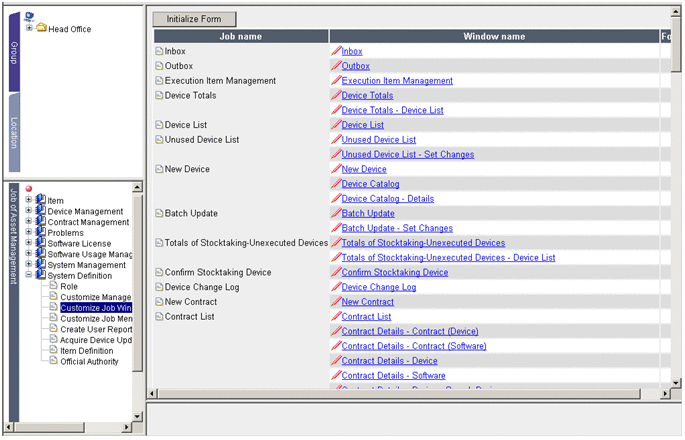Expand the Device Management tree node

click(x=29, y=212)
